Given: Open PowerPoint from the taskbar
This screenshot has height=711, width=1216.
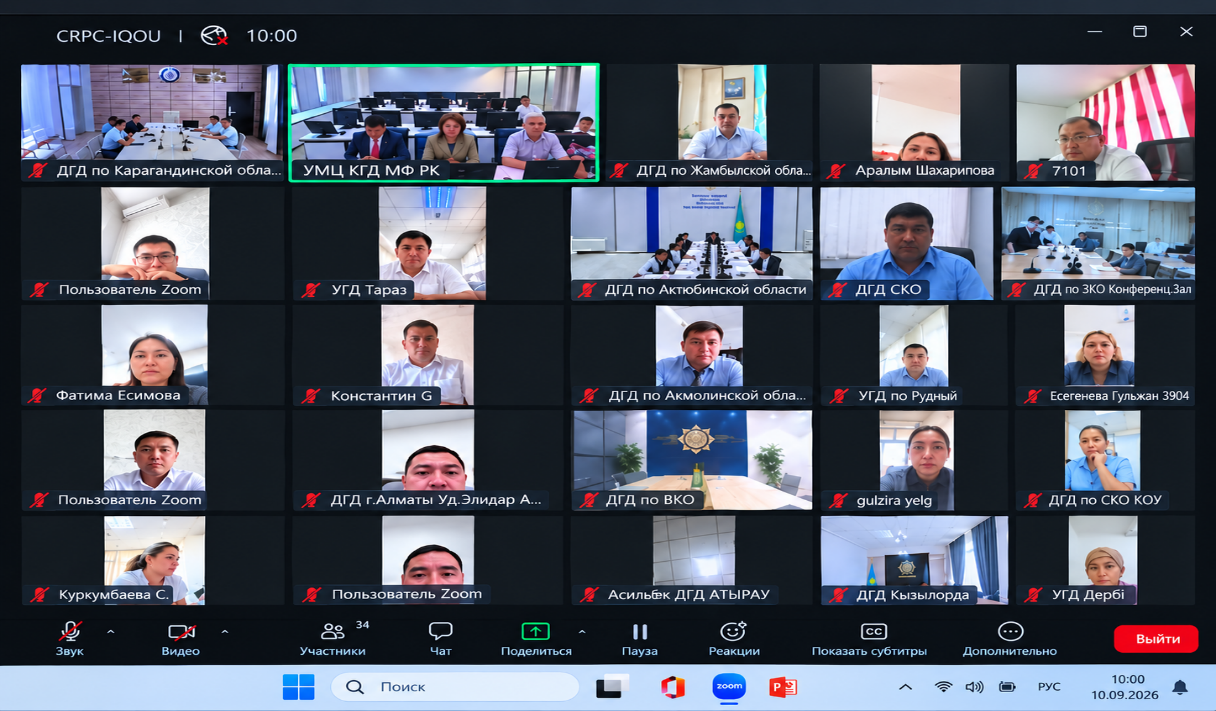Looking at the screenshot, I should coord(783,687).
